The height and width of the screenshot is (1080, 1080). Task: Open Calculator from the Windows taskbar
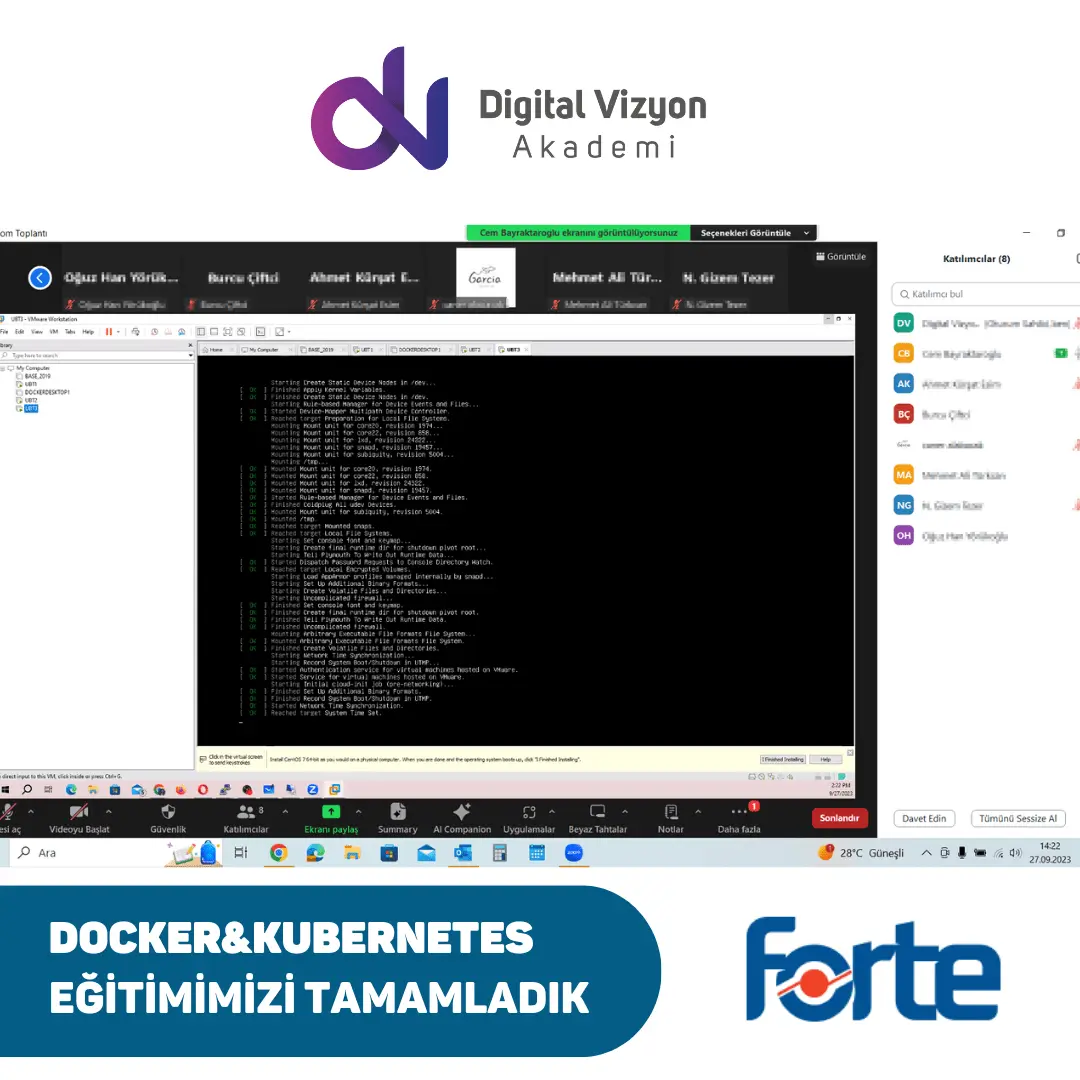point(500,853)
